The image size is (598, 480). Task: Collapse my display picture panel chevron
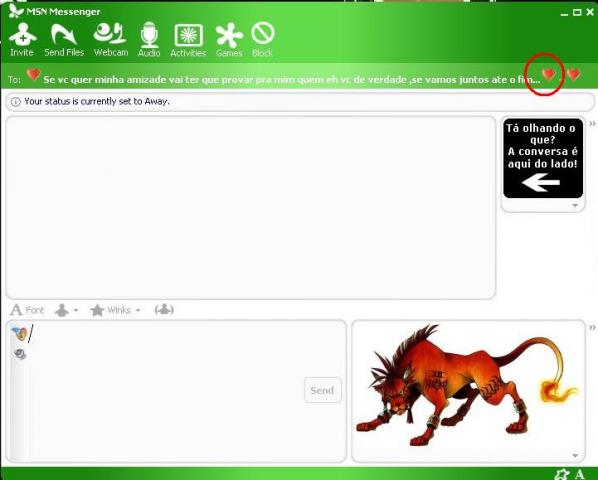[x=592, y=327]
